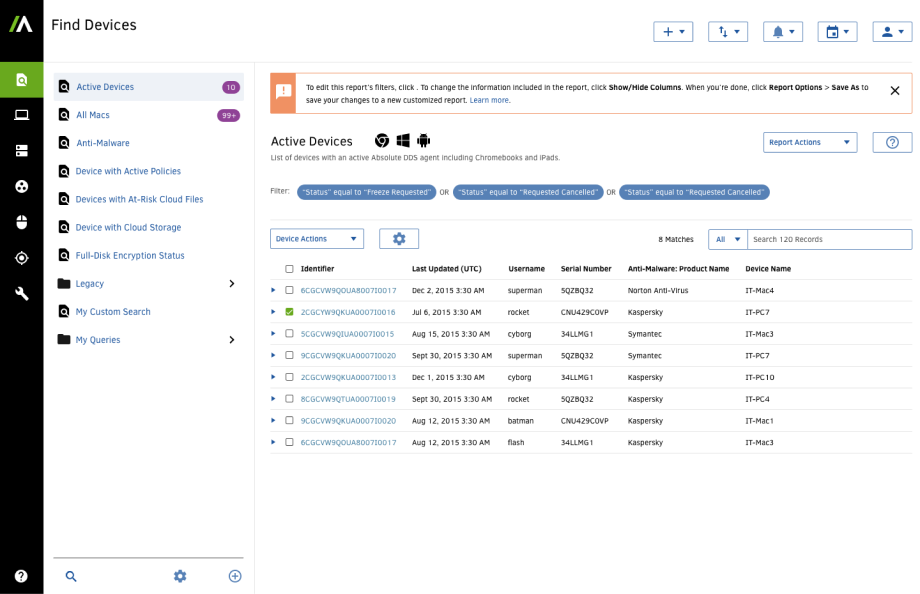The width and height of the screenshot is (920, 594).
Task: Click the user account icon in header
Action: click(892, 32)
